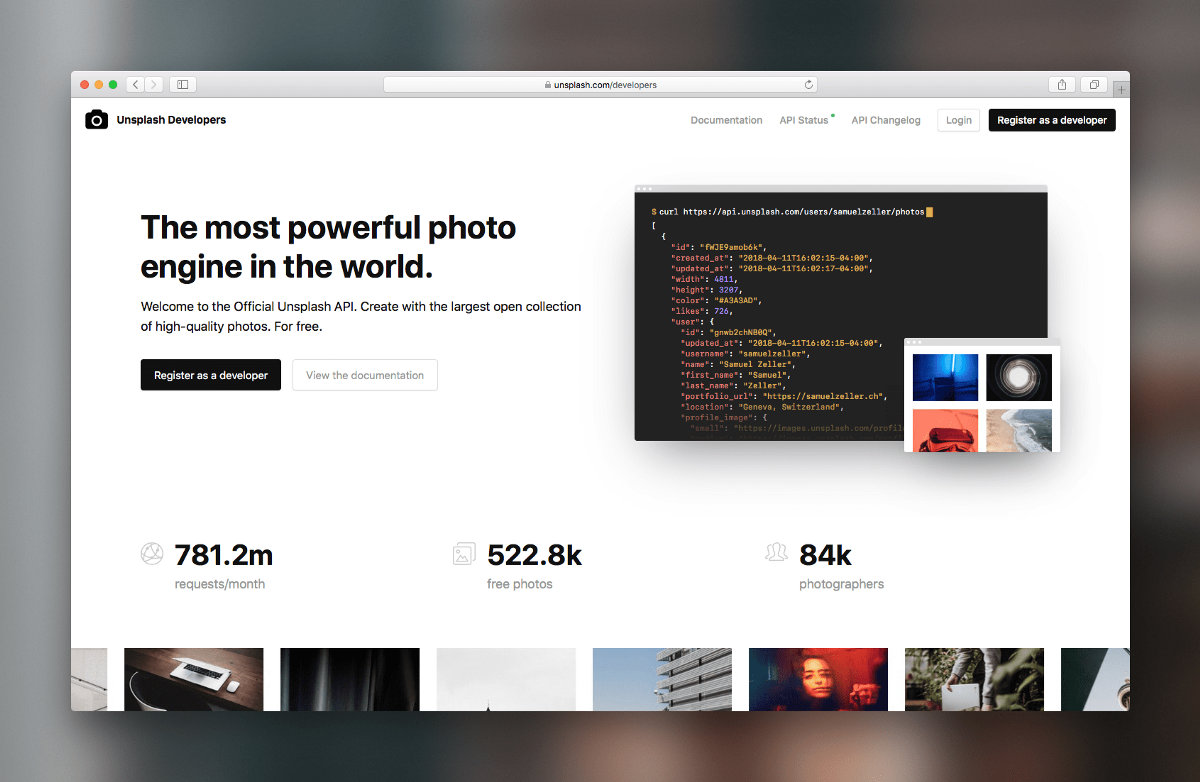Check the API Status link
The image size is (1200, 782).
click(804, 119)
